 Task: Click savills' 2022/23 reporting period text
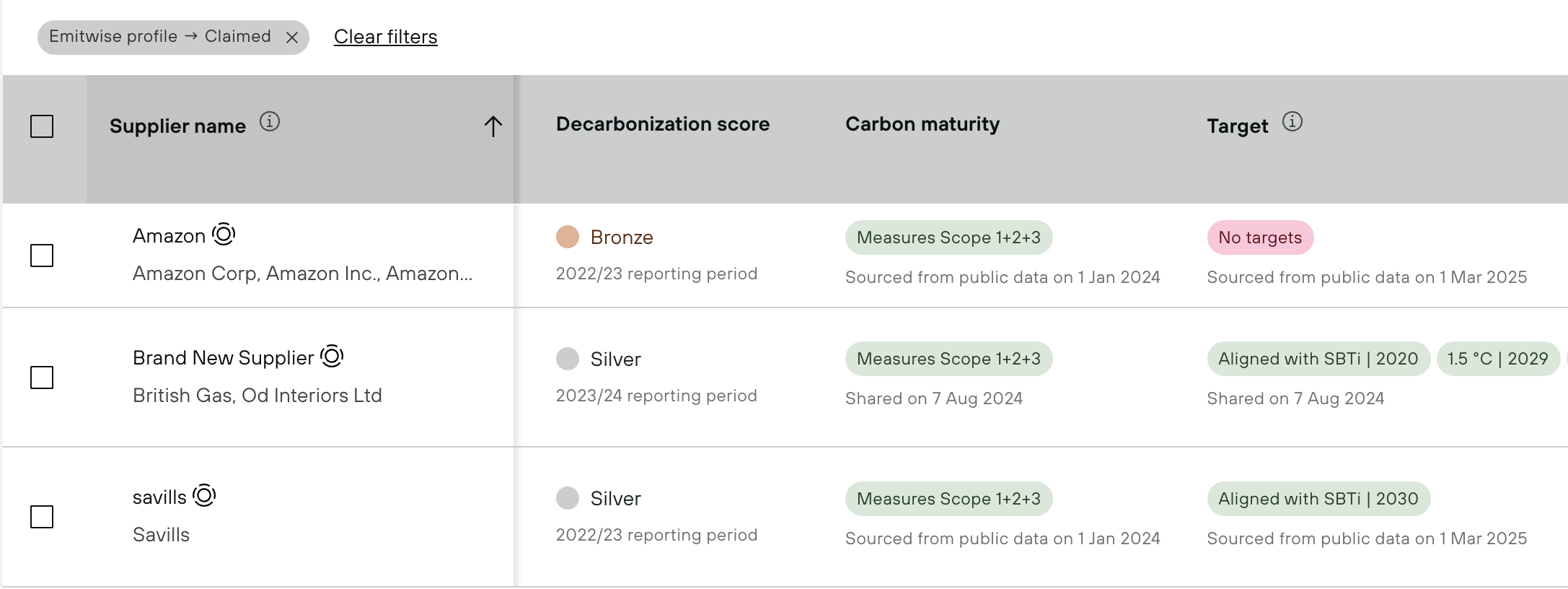click(x=656, y=535)
